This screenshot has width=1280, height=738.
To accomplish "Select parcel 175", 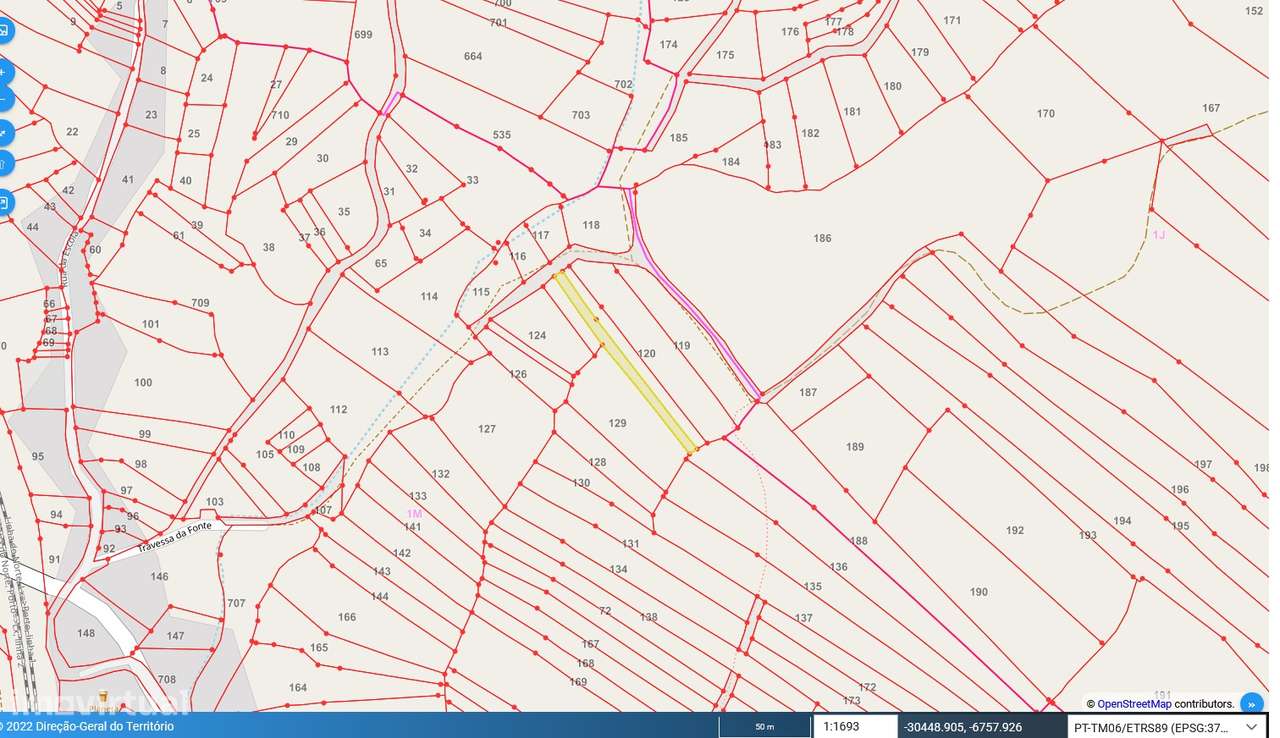I will (725, 55).
